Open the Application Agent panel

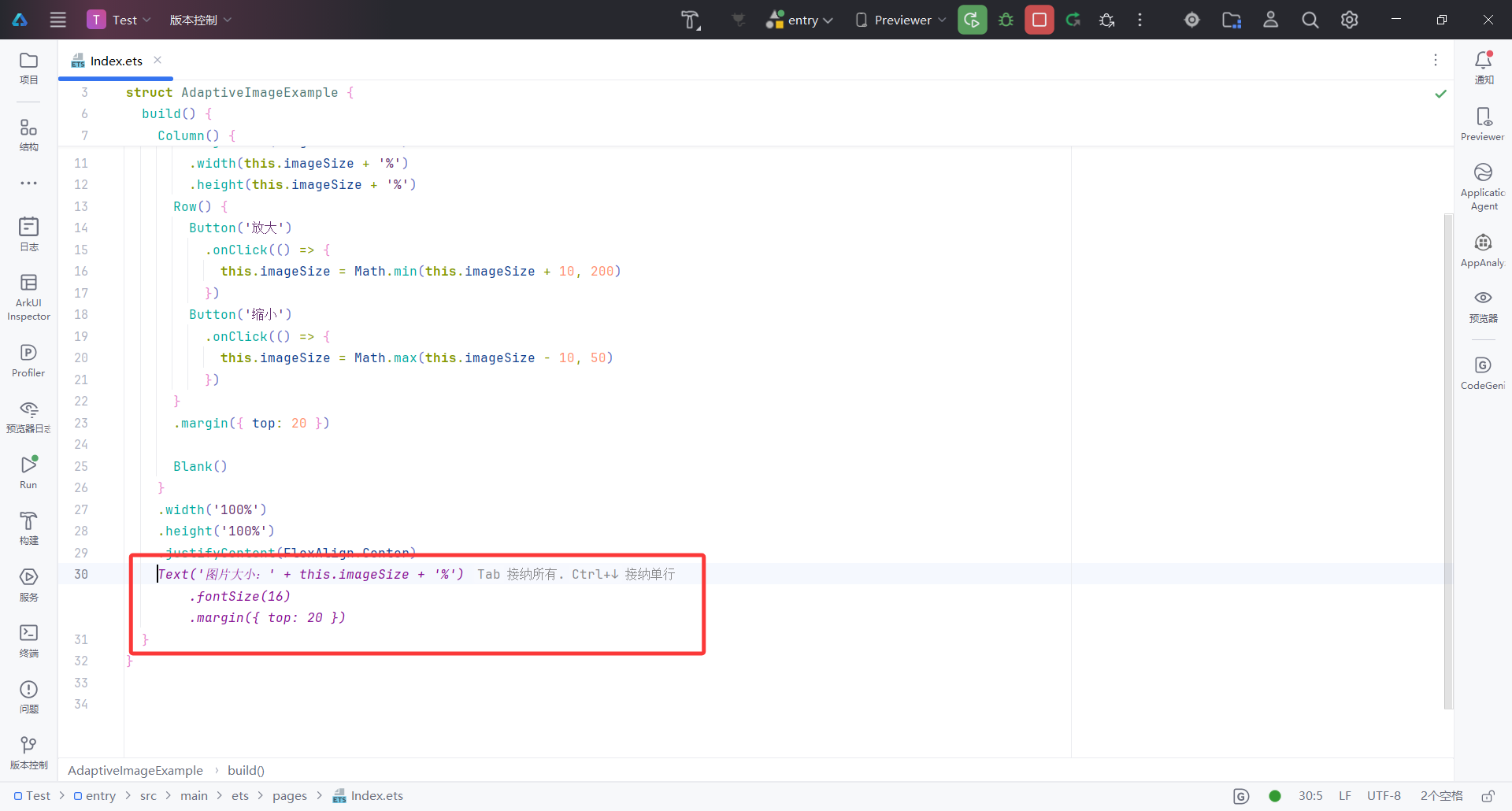click(x=1484, y=187)
